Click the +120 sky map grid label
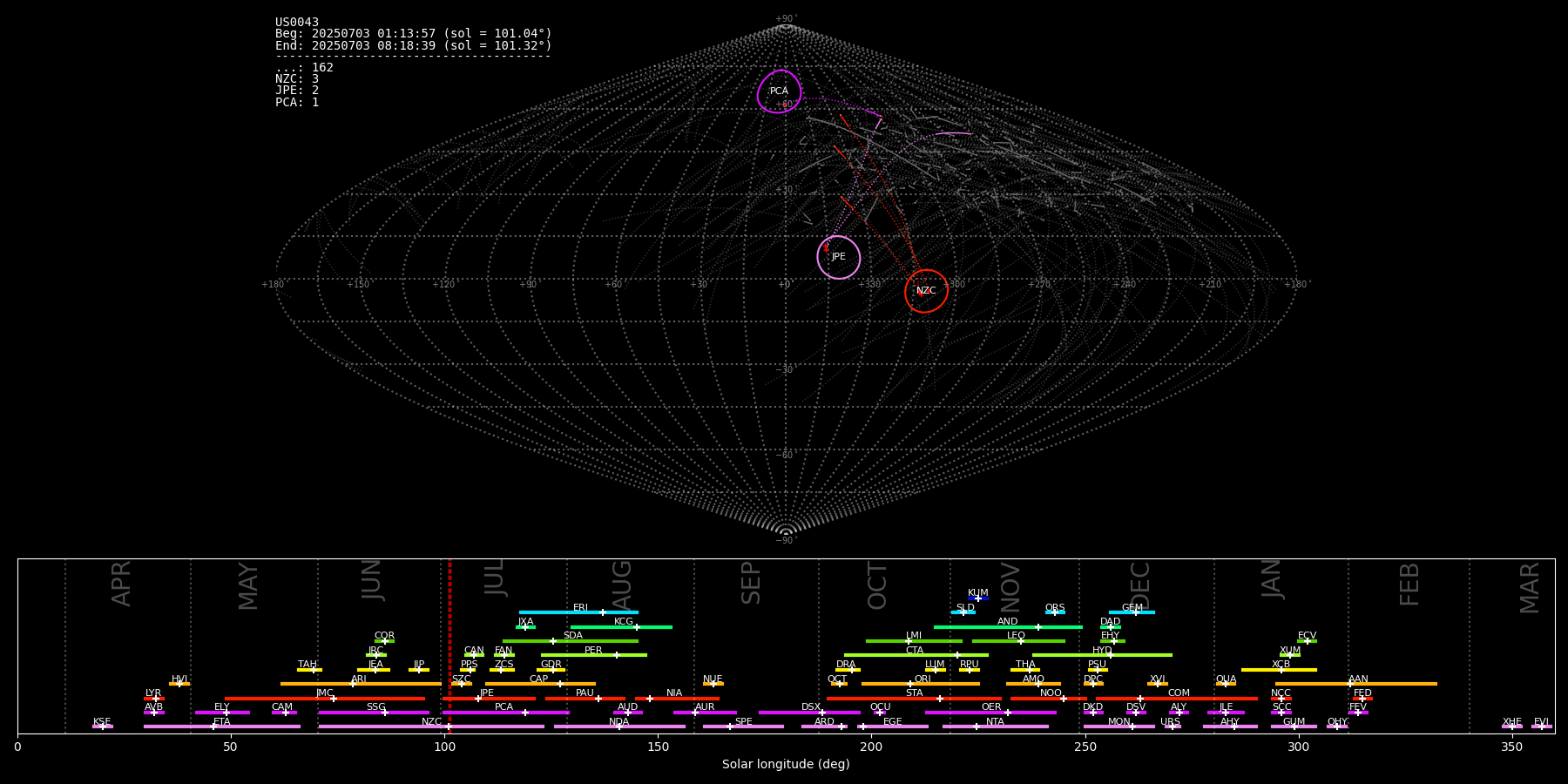 tap(443, 284)
